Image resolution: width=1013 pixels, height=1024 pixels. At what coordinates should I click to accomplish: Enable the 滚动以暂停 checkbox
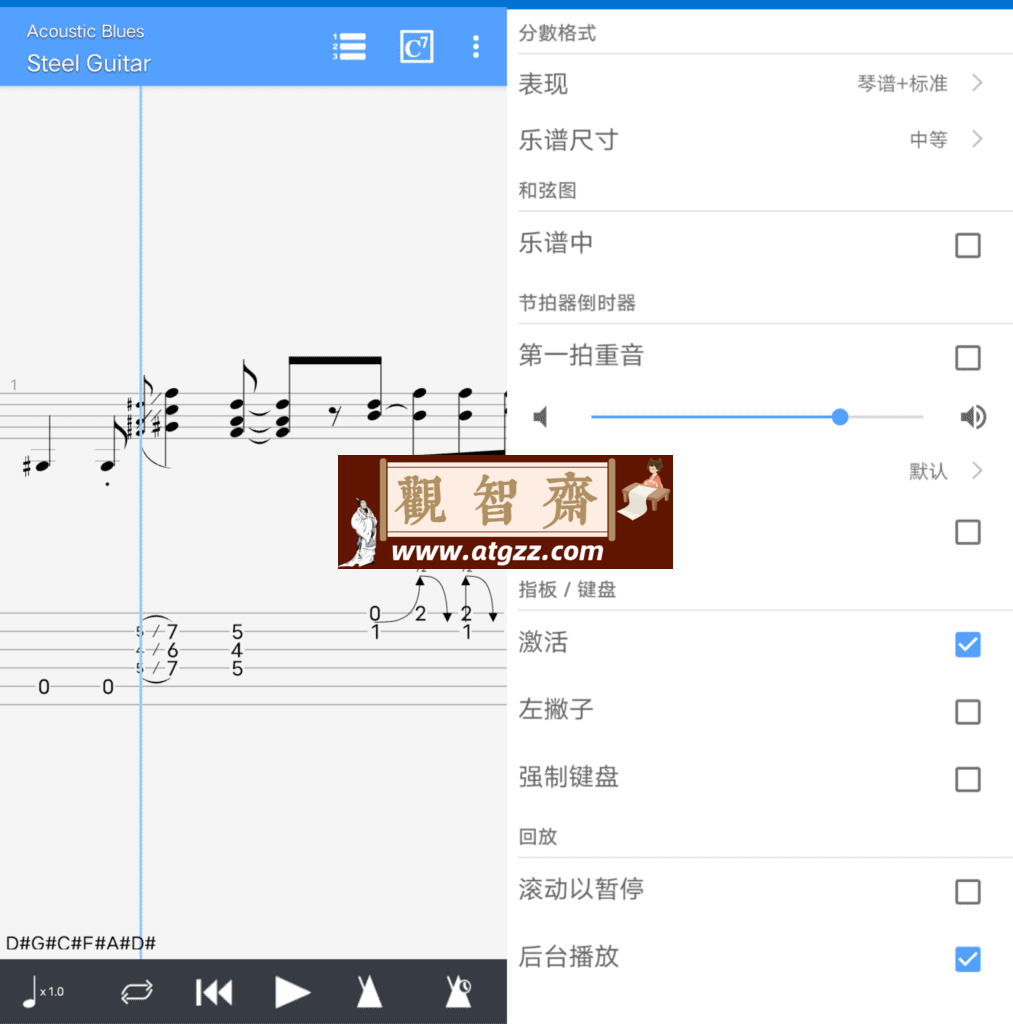[967, 891]
